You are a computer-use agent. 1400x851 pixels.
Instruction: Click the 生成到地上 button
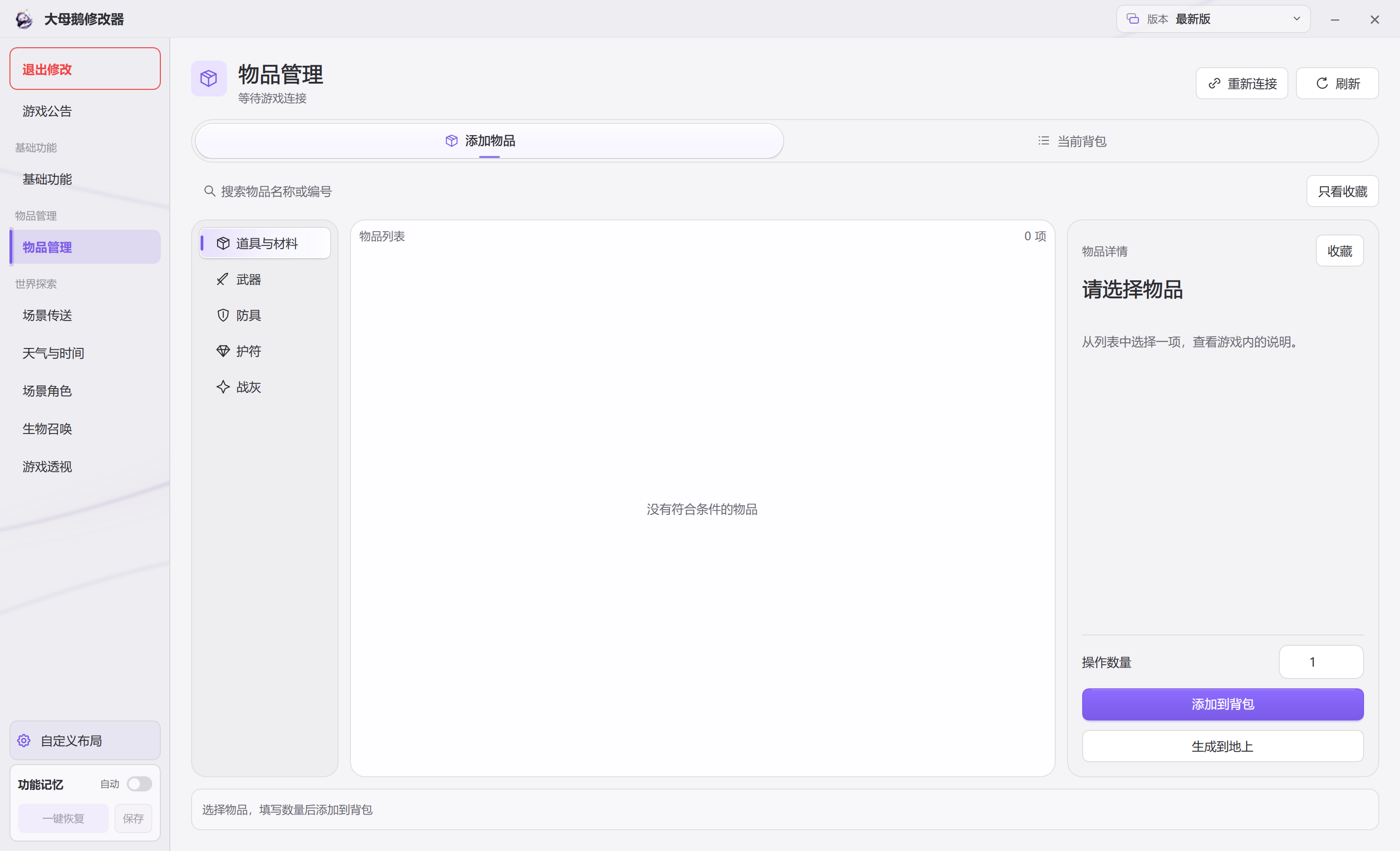click(x=1222, y=747)
